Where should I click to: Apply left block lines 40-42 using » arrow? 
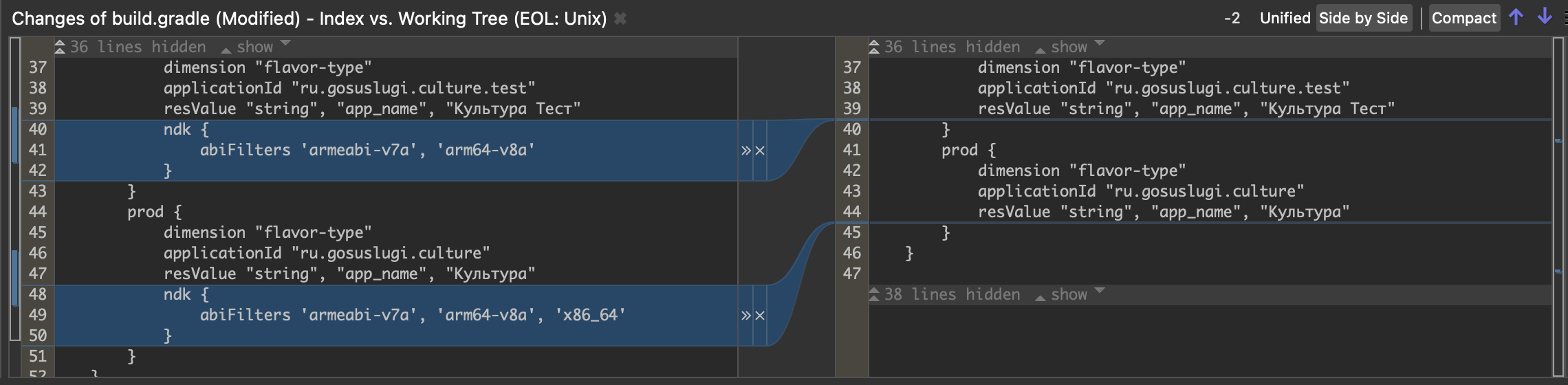tap(745, 151)
